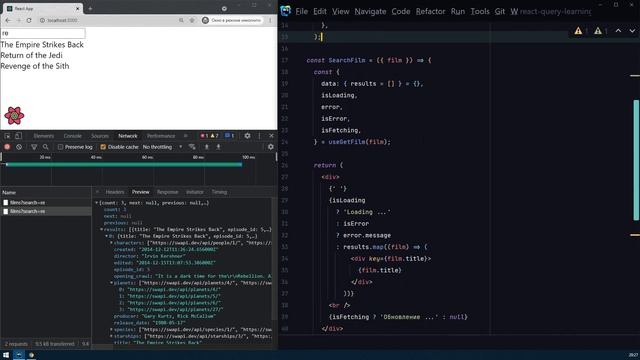Bookmark the page with the star icon

[x=192, y=20]
